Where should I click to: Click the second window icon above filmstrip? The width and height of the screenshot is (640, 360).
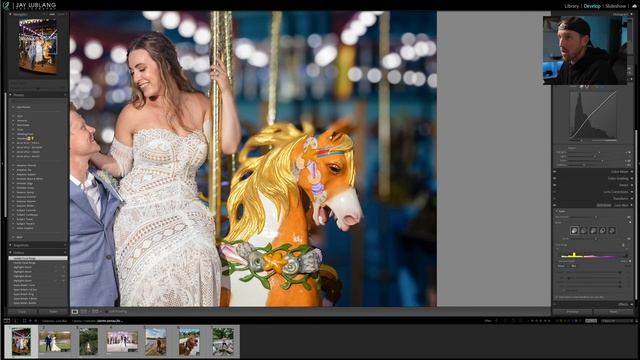16,321
